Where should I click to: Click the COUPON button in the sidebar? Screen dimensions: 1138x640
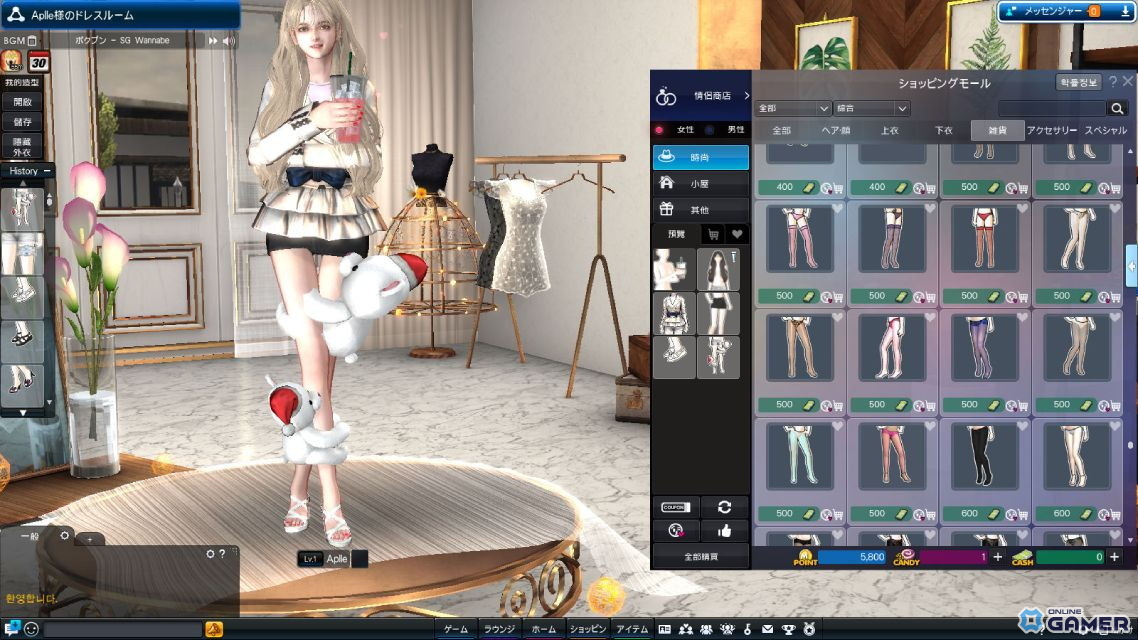click(676, 507)
